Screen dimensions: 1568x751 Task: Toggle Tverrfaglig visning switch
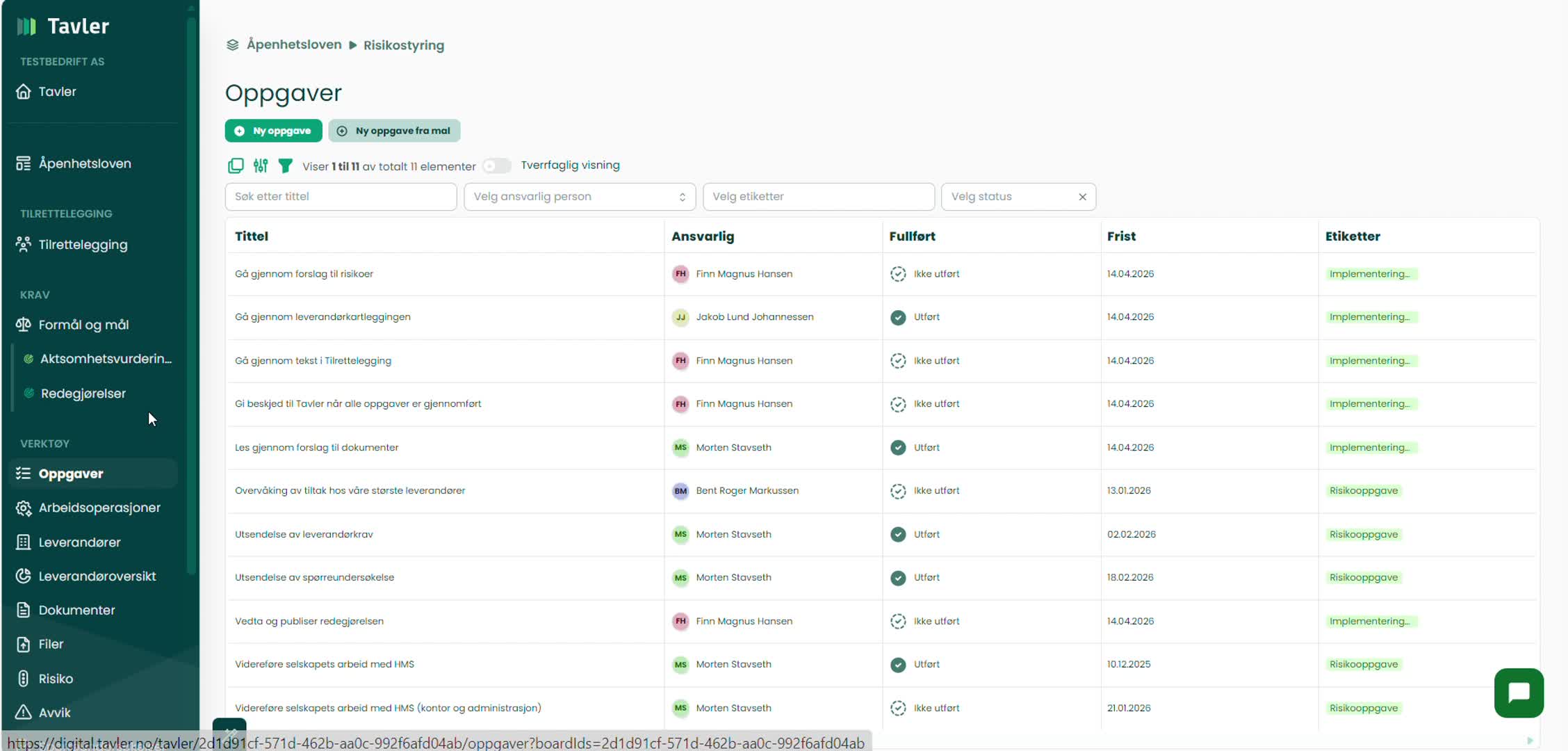pyautogui.click(x=496, y=165)
